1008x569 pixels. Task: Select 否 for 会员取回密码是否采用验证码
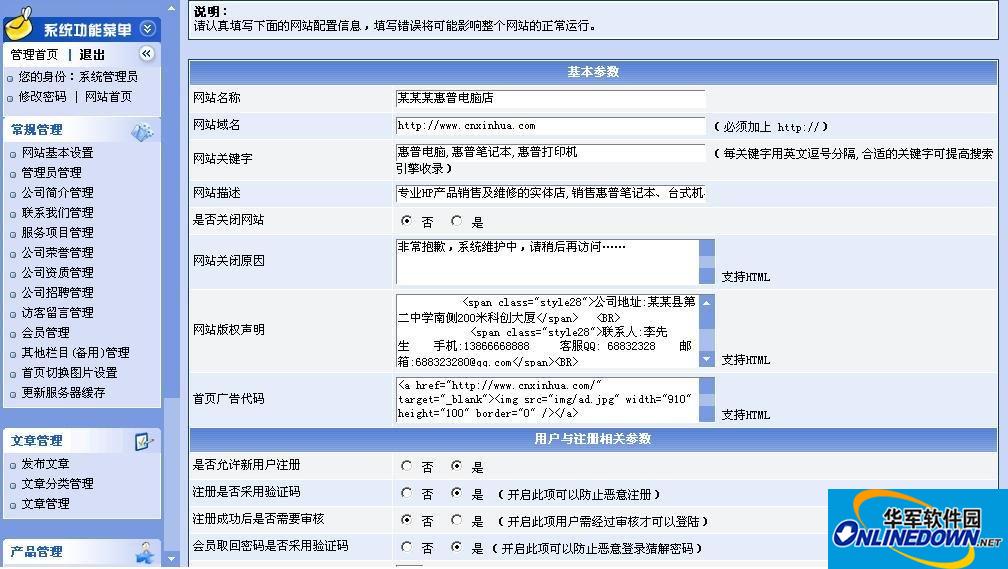click(x=406, y=546)
